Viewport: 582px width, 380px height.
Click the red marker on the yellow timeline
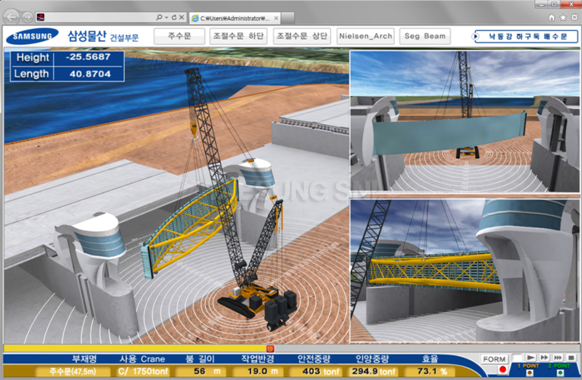[x=270, y=348]
